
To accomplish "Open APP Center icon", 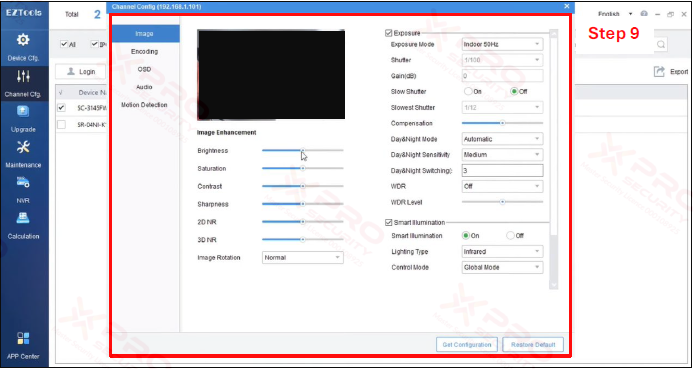I will tap(23, 339).
